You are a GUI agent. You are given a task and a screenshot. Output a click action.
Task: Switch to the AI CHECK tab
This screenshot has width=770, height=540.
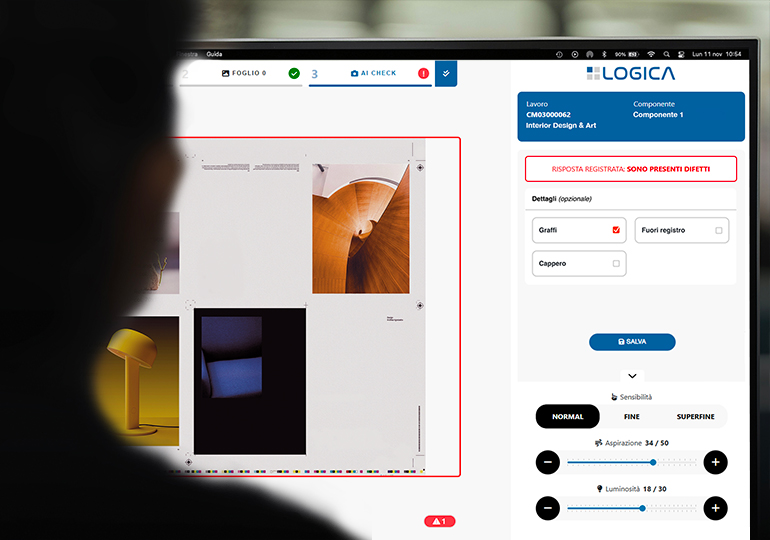(x=370, y=73)
